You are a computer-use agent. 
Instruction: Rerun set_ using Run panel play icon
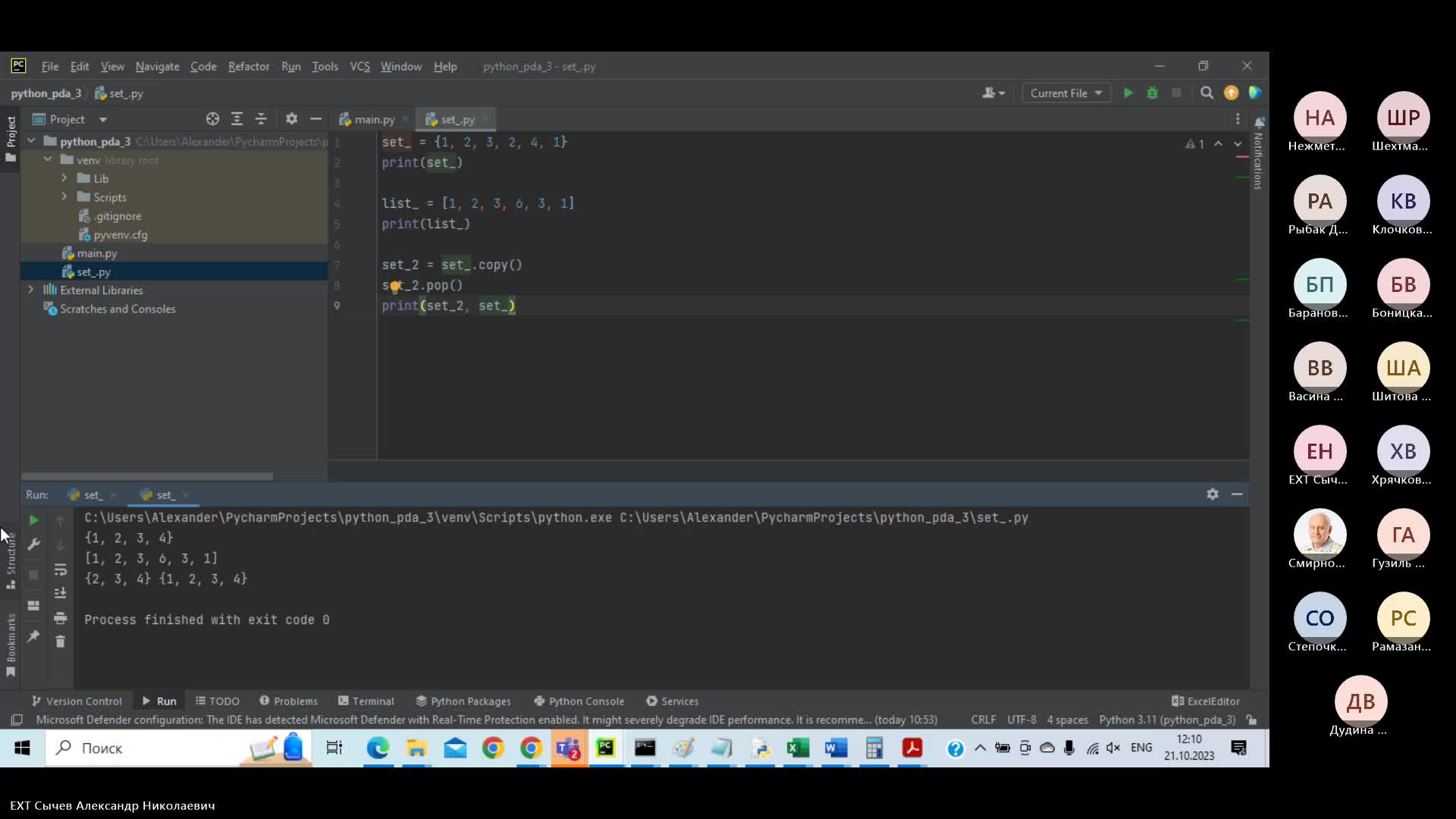(x=33, y=520)
